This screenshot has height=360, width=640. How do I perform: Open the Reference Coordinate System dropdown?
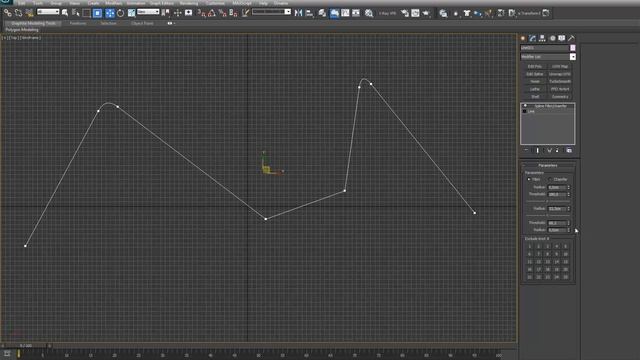pos(148,12)
